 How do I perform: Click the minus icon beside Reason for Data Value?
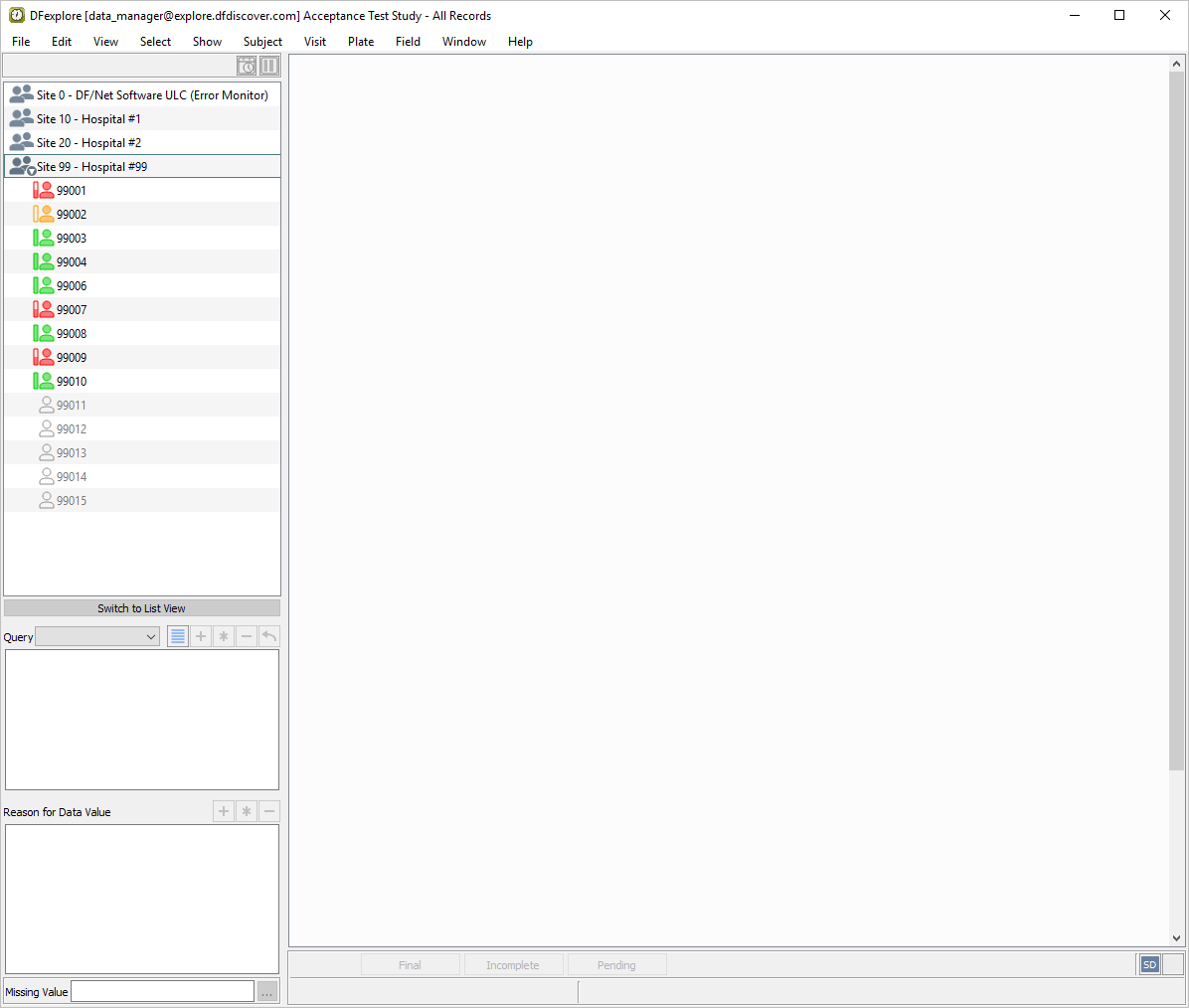coord(269,811)
